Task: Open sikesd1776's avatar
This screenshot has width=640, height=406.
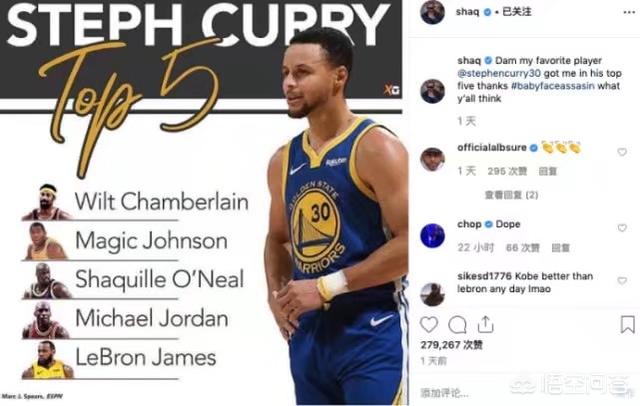Action: (x=432, y=294)
